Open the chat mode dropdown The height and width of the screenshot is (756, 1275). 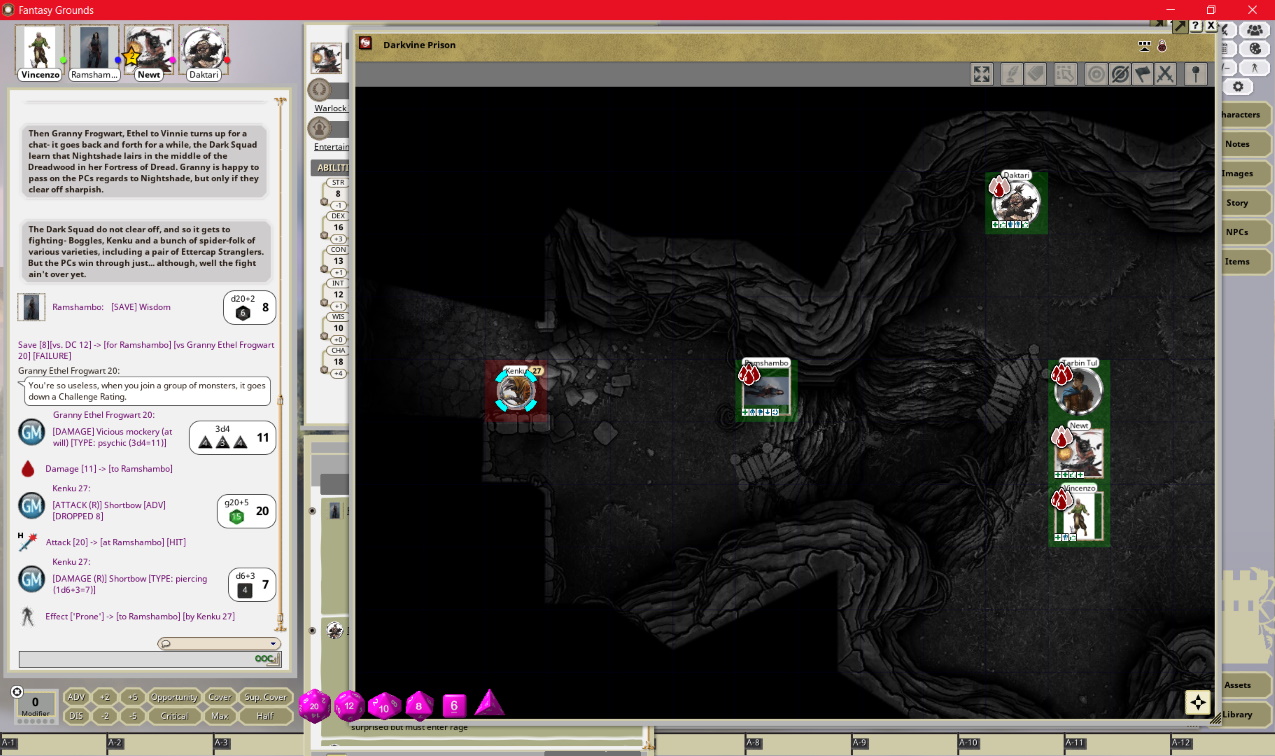click(218, 644)
